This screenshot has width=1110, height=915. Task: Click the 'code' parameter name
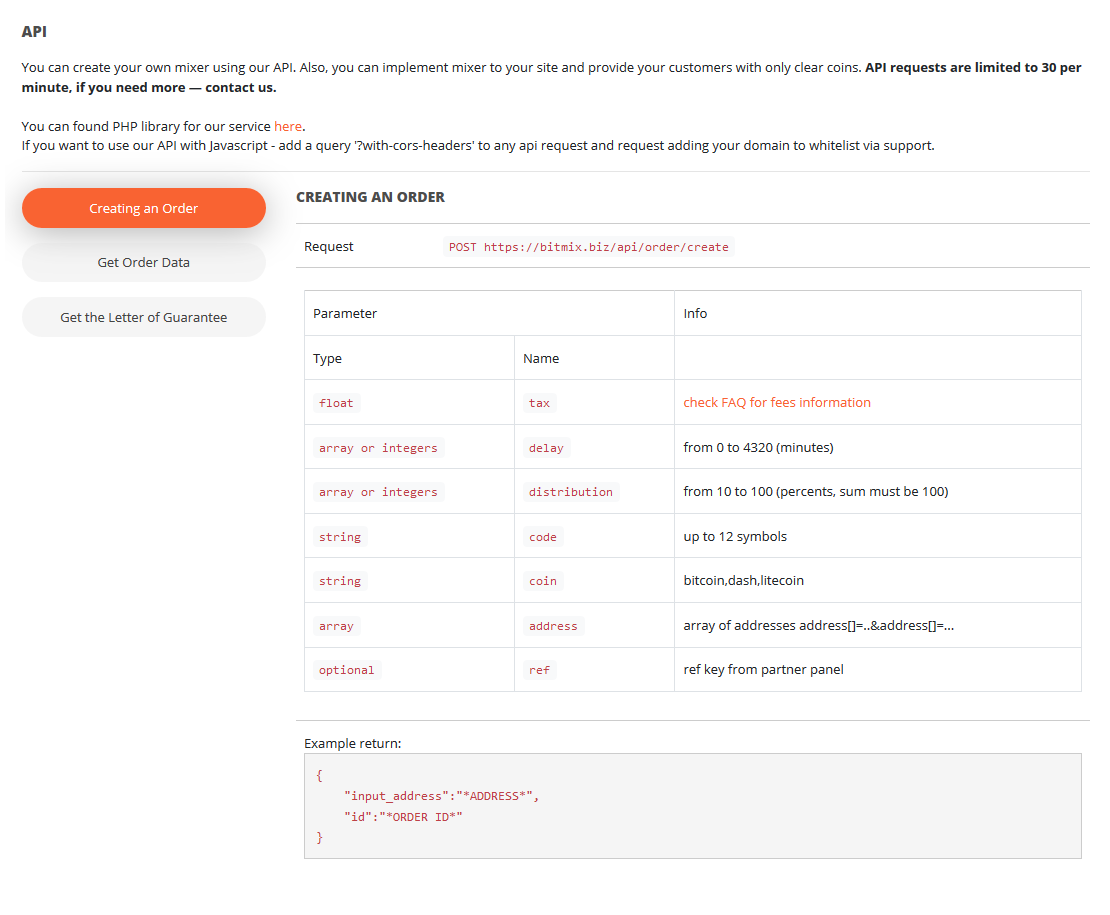[542, 537]
